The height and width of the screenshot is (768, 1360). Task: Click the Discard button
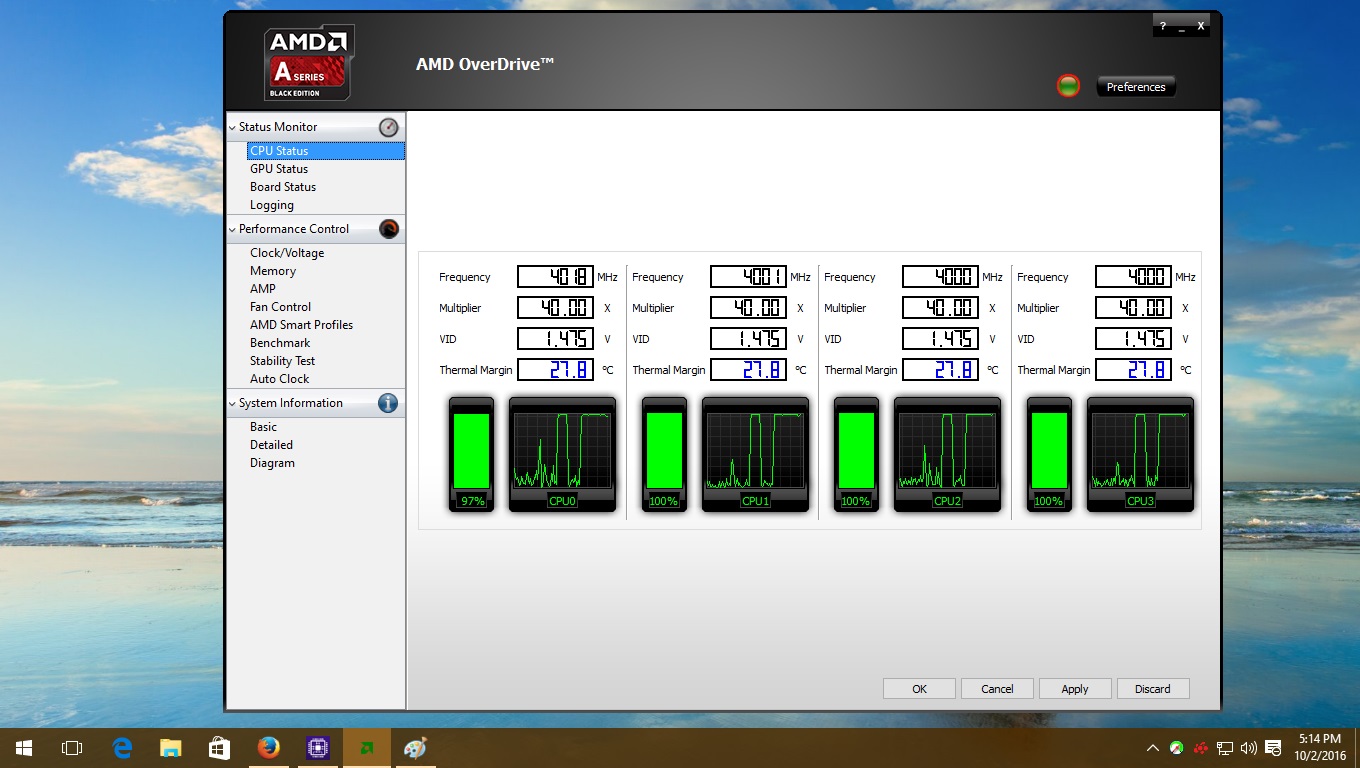pos(1153,688)
